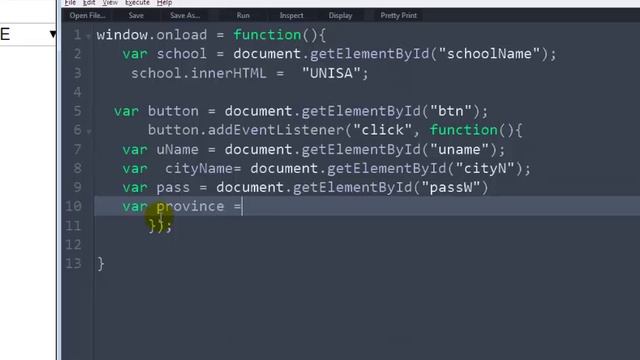640x360 pixels.
Task: Click the Inspect toolbar button
Action: coord(291,16)
